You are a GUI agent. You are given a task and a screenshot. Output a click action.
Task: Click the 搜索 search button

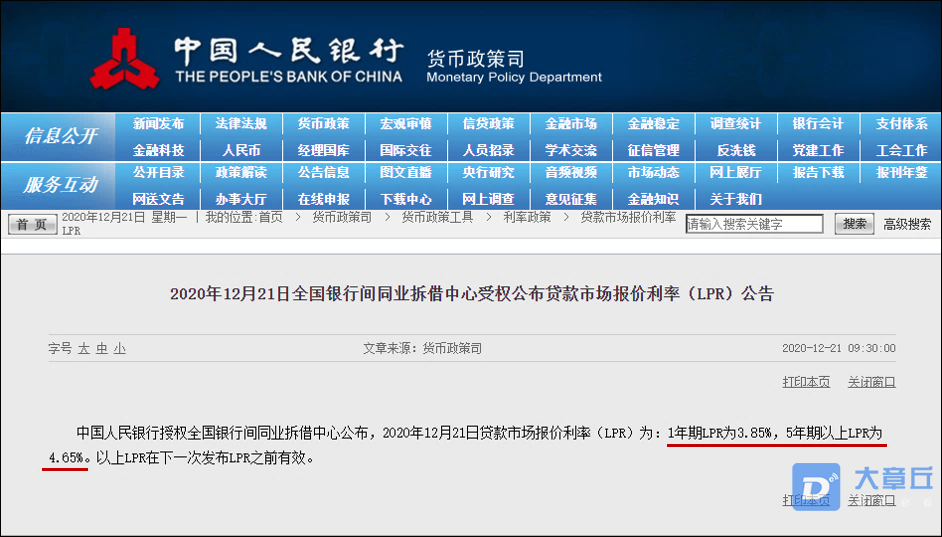click(854, 224)
